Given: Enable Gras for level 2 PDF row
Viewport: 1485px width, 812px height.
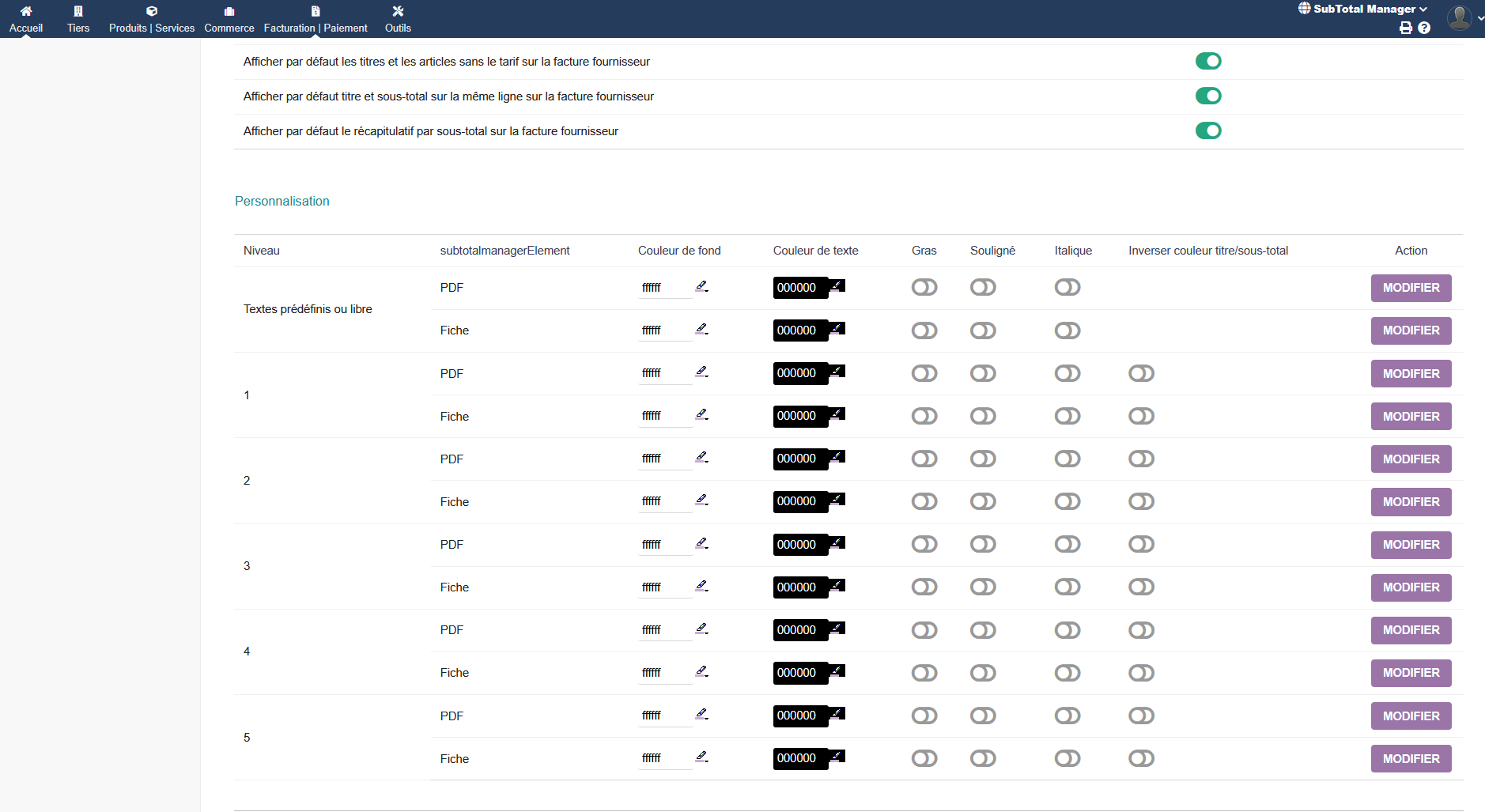Looking at the screenshot, I should pyautogui.click(x=924, y=459).
